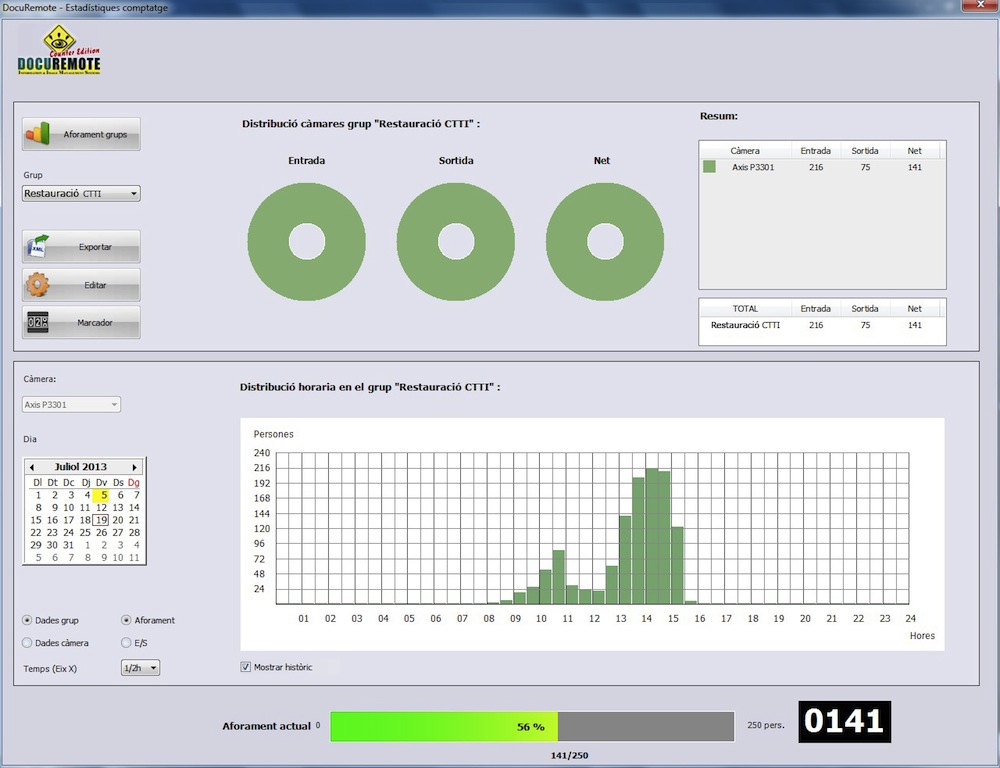
Task: Click the Net column header in Resum
Action: pos(914,151)
